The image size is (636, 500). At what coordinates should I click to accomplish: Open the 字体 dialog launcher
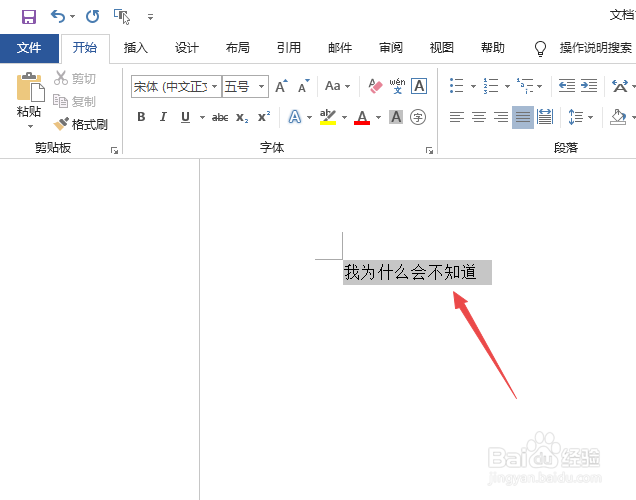coord(429,151)
